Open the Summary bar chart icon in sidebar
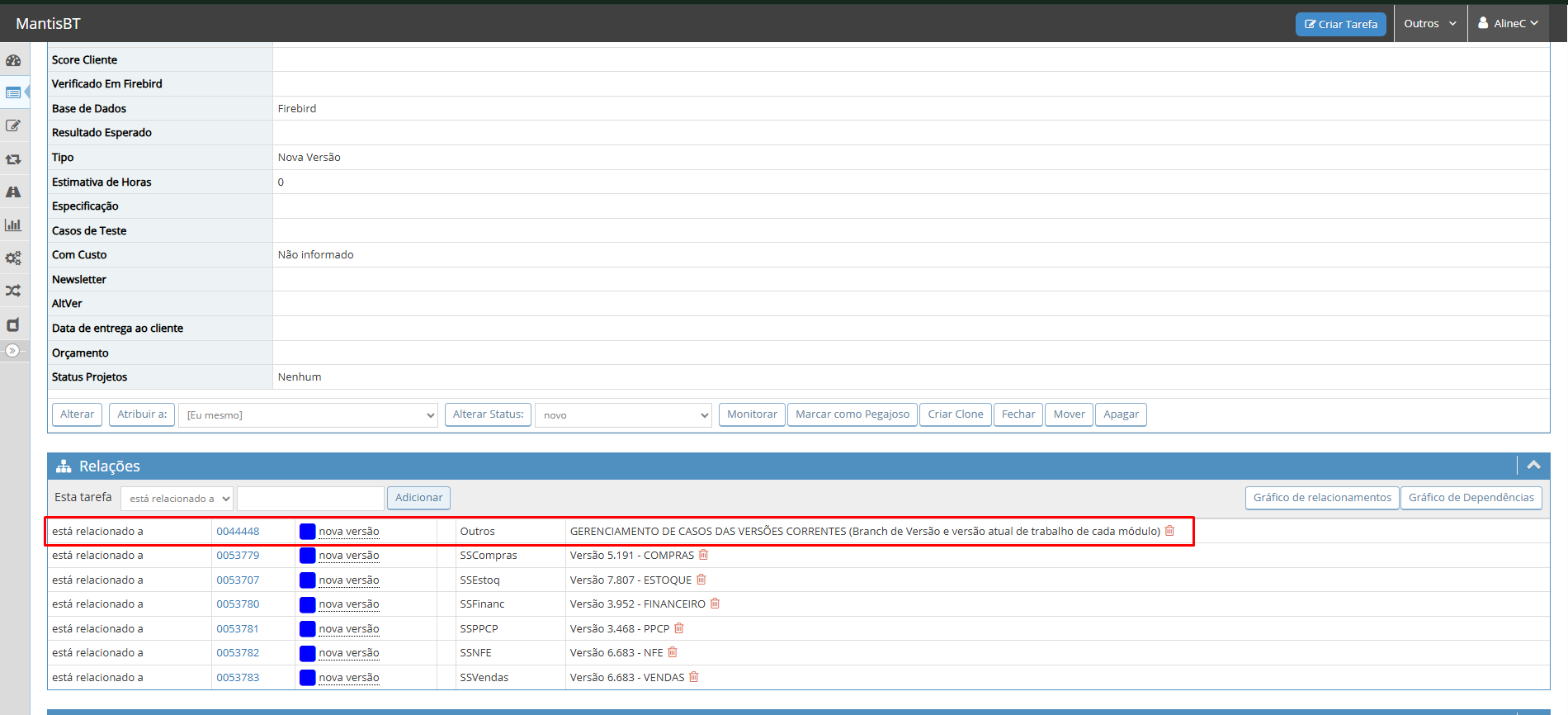This screenshot has width=1568, height=715. [13, 225]
